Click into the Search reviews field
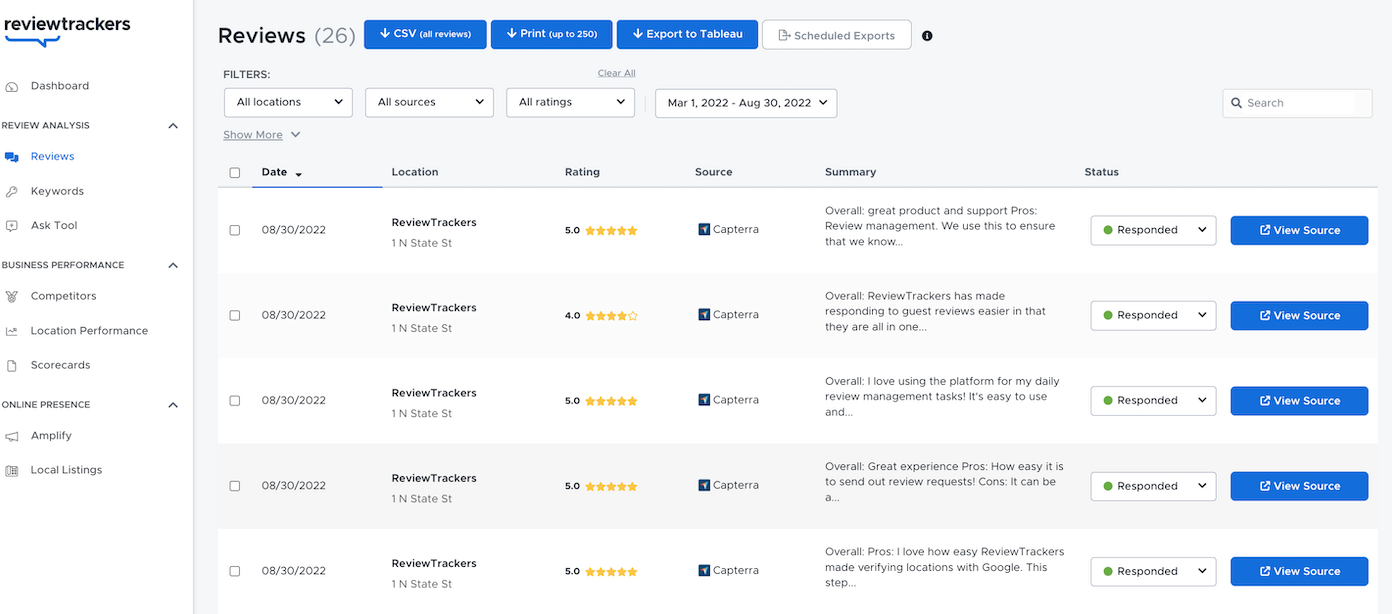Image resolution: width=1392 pixels, height=614 pixels. click(x=1297, y=103)
